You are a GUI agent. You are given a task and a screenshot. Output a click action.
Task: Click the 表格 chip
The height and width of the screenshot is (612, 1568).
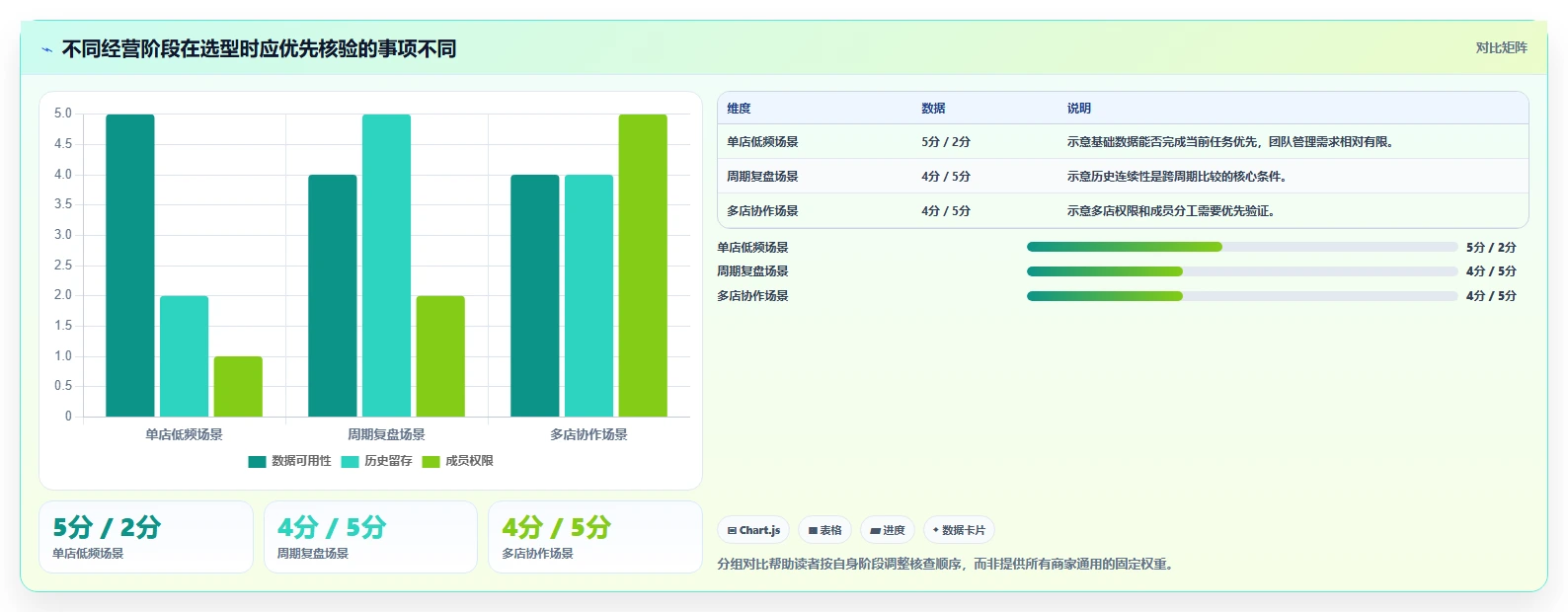824,530
